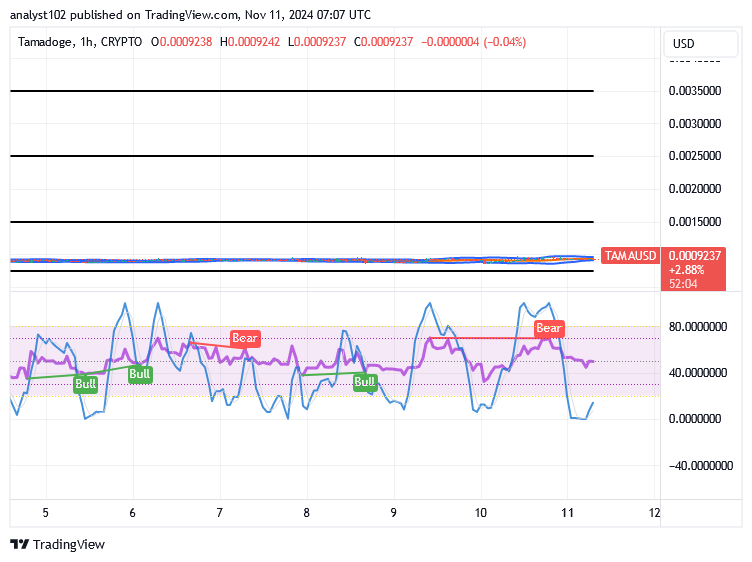The width and height of the screenshot is (752, 562).
Task: Click the Low value 0.0009237
Action: coord(320,42)
